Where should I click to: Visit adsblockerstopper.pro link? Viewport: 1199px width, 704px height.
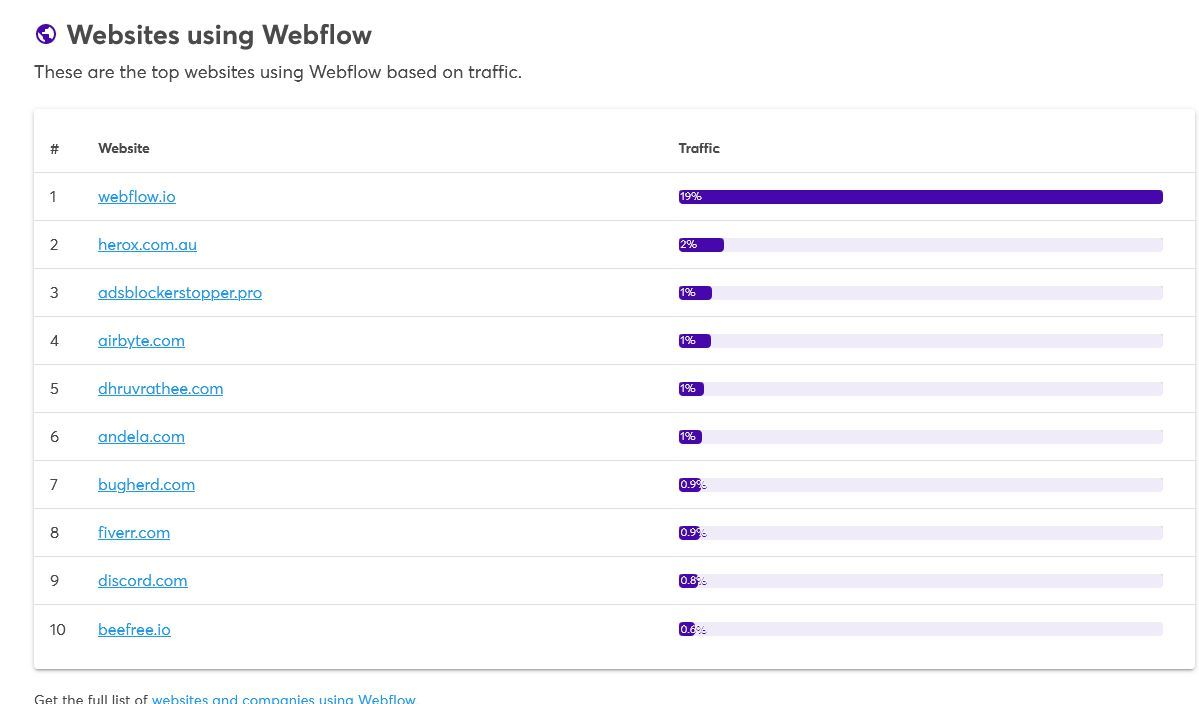(x=180, y=293)
